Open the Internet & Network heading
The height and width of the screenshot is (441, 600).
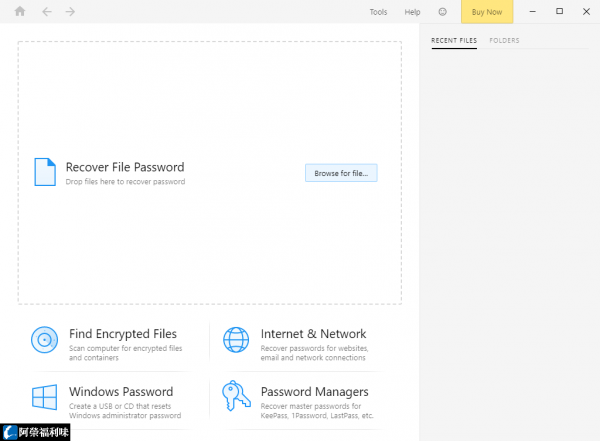(x=313, y=334)
